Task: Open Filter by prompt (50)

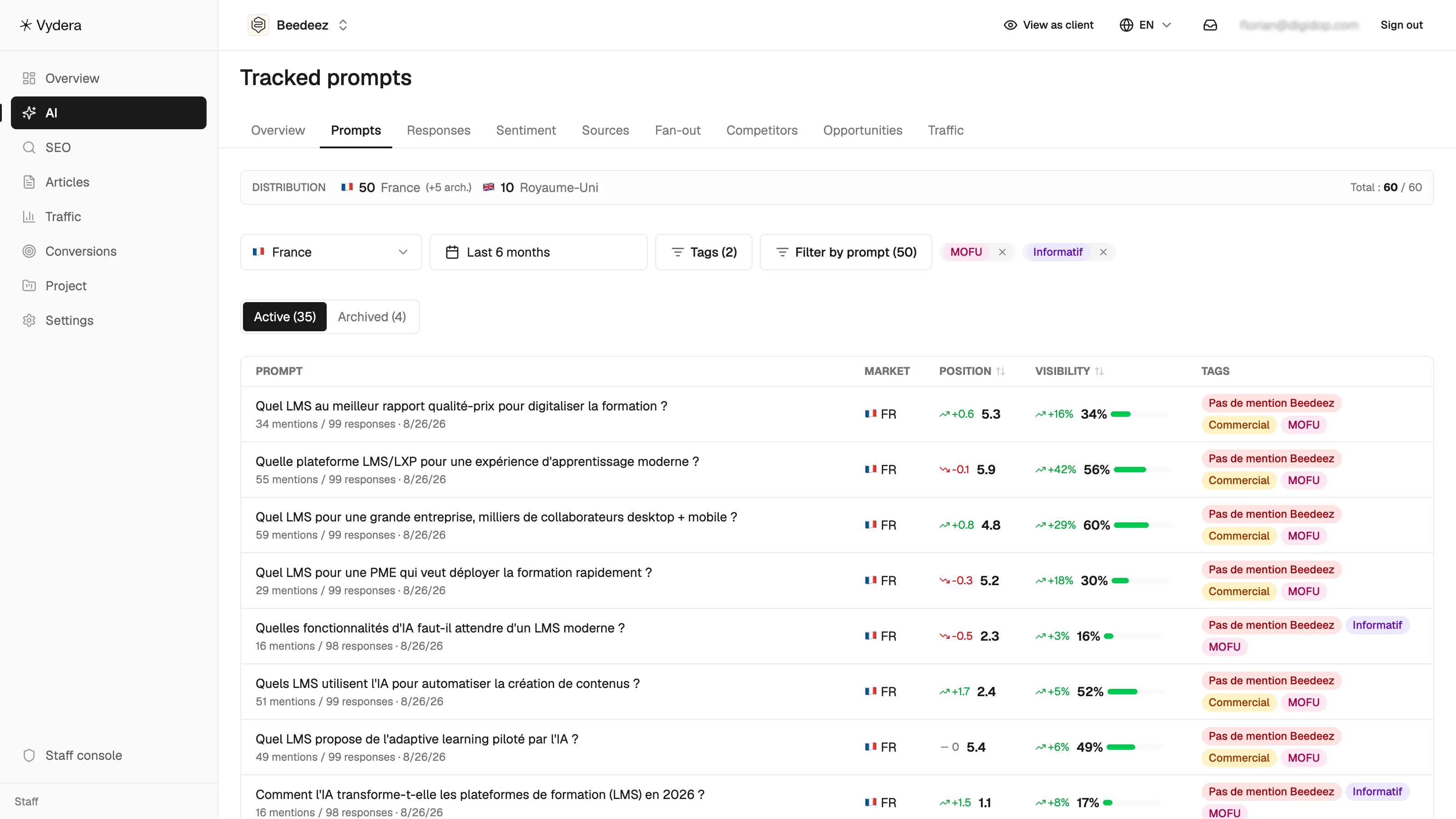Action: (x=845, y=252)
